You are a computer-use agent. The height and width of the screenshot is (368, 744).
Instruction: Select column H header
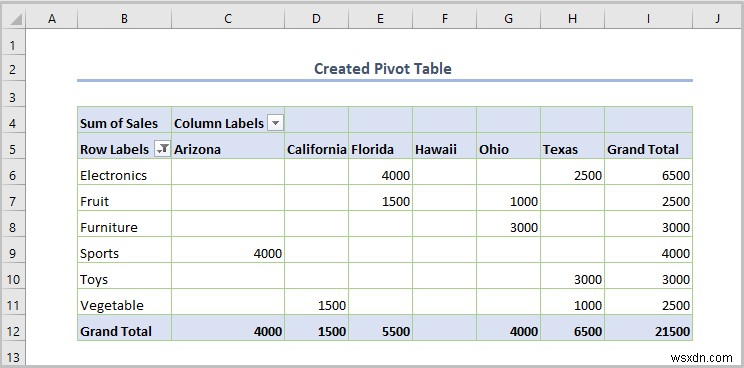coord(572,18)
